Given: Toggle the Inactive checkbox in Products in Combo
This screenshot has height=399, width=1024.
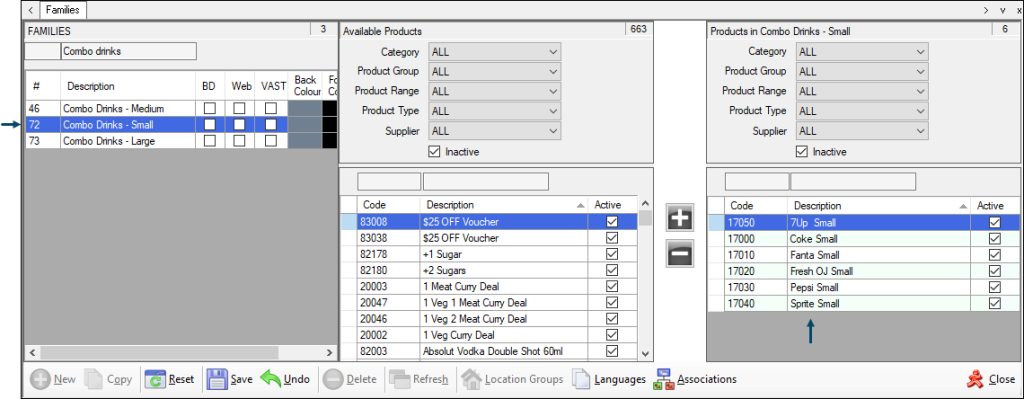Looking at the screenshot, I should pyautogui.click(x=802, y=152).
